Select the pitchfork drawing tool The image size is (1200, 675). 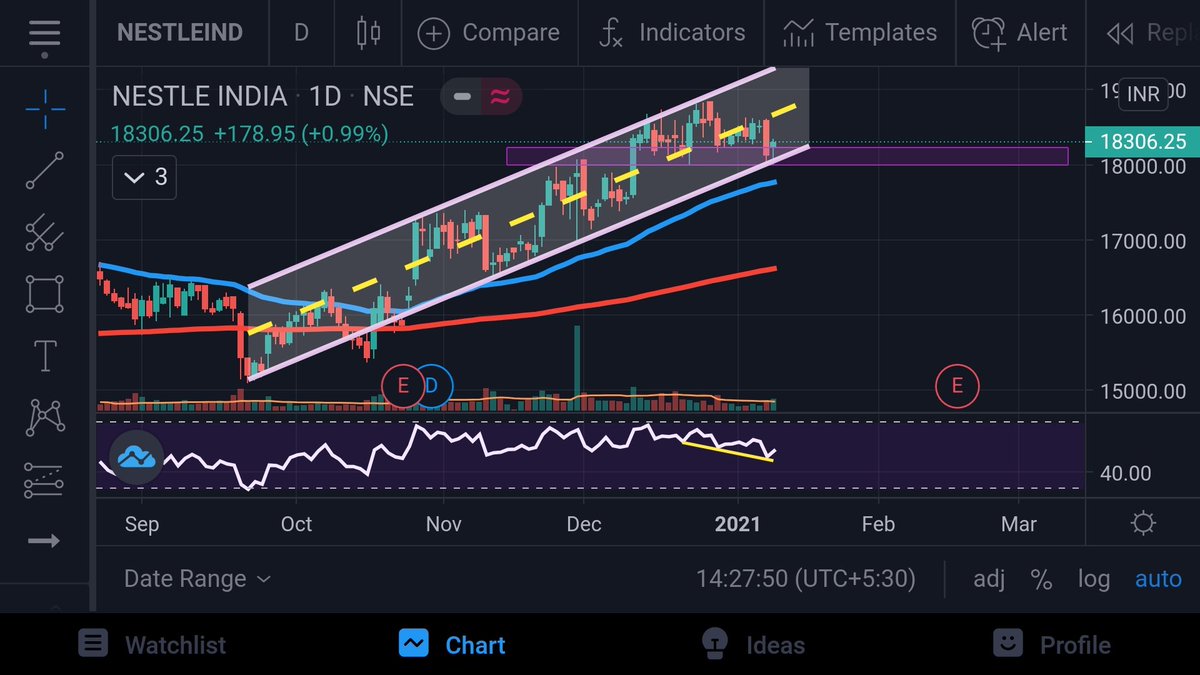tap(45, 233)
